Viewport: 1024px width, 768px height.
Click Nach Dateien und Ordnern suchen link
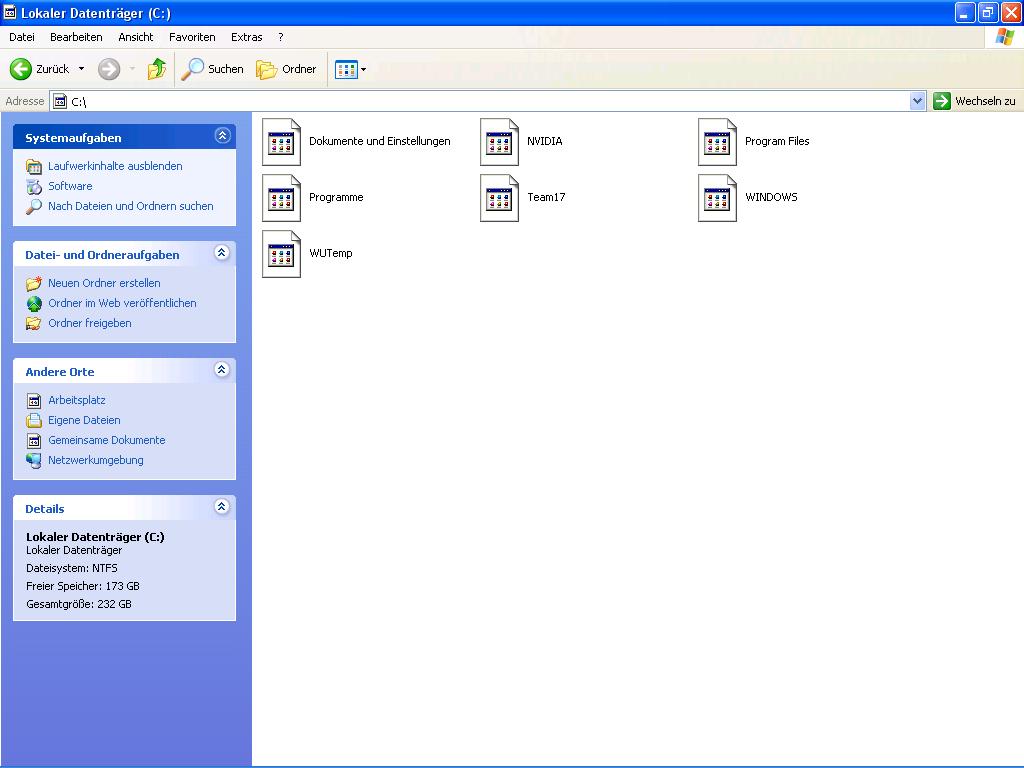(131, 206)
